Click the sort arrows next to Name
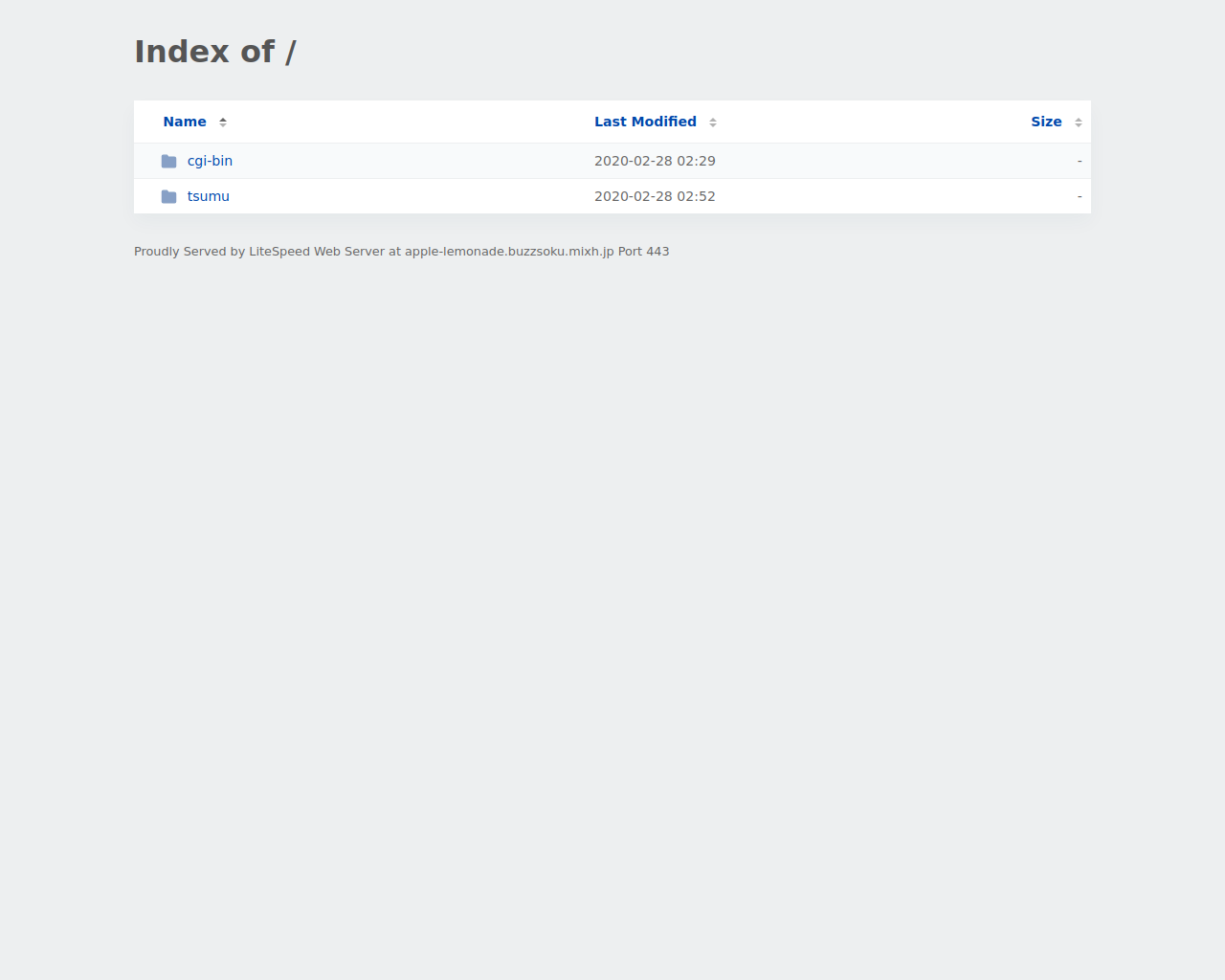Screen dimensions: 1225x980 click(x=223, y=122)
